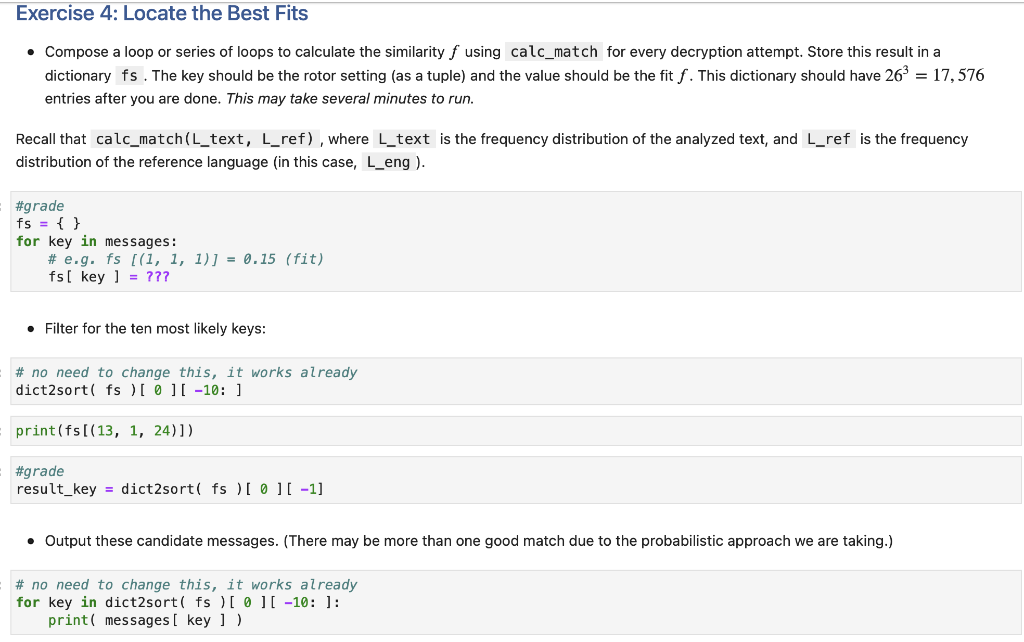Click the print(fs[(13, 1, 24)]) code cell
Screen dimensions: 1024x642
105,430
